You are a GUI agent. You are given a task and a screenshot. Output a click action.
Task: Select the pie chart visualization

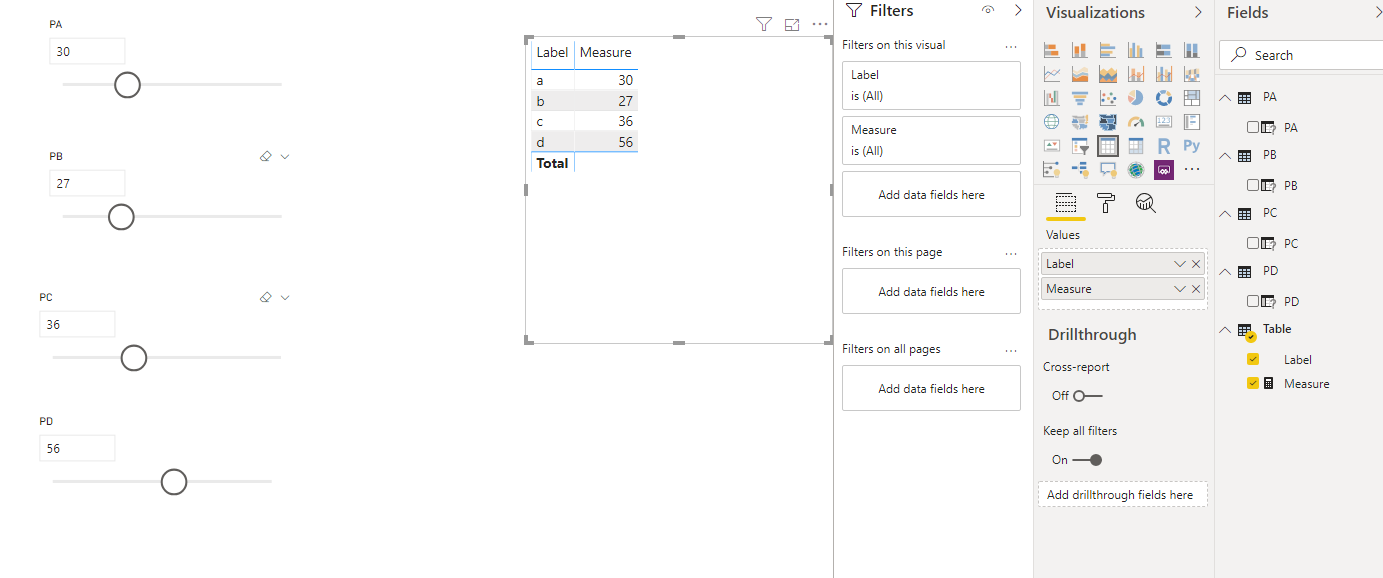click(1135, 98)
